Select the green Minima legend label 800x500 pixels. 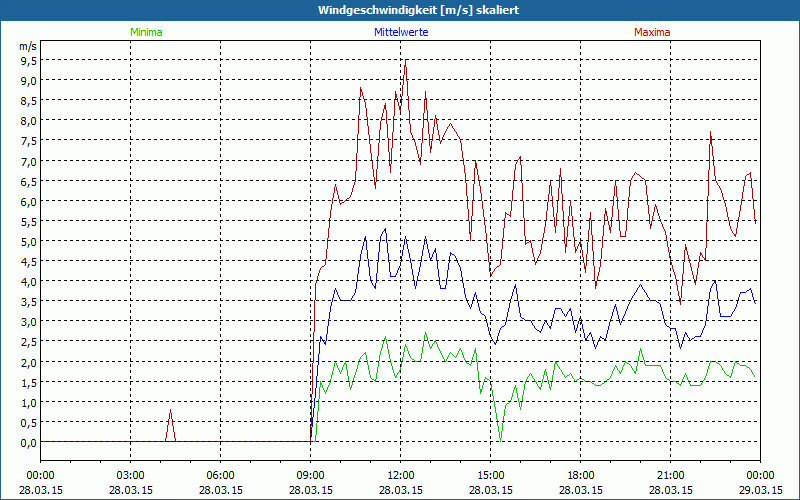click(x=146, y=32)
